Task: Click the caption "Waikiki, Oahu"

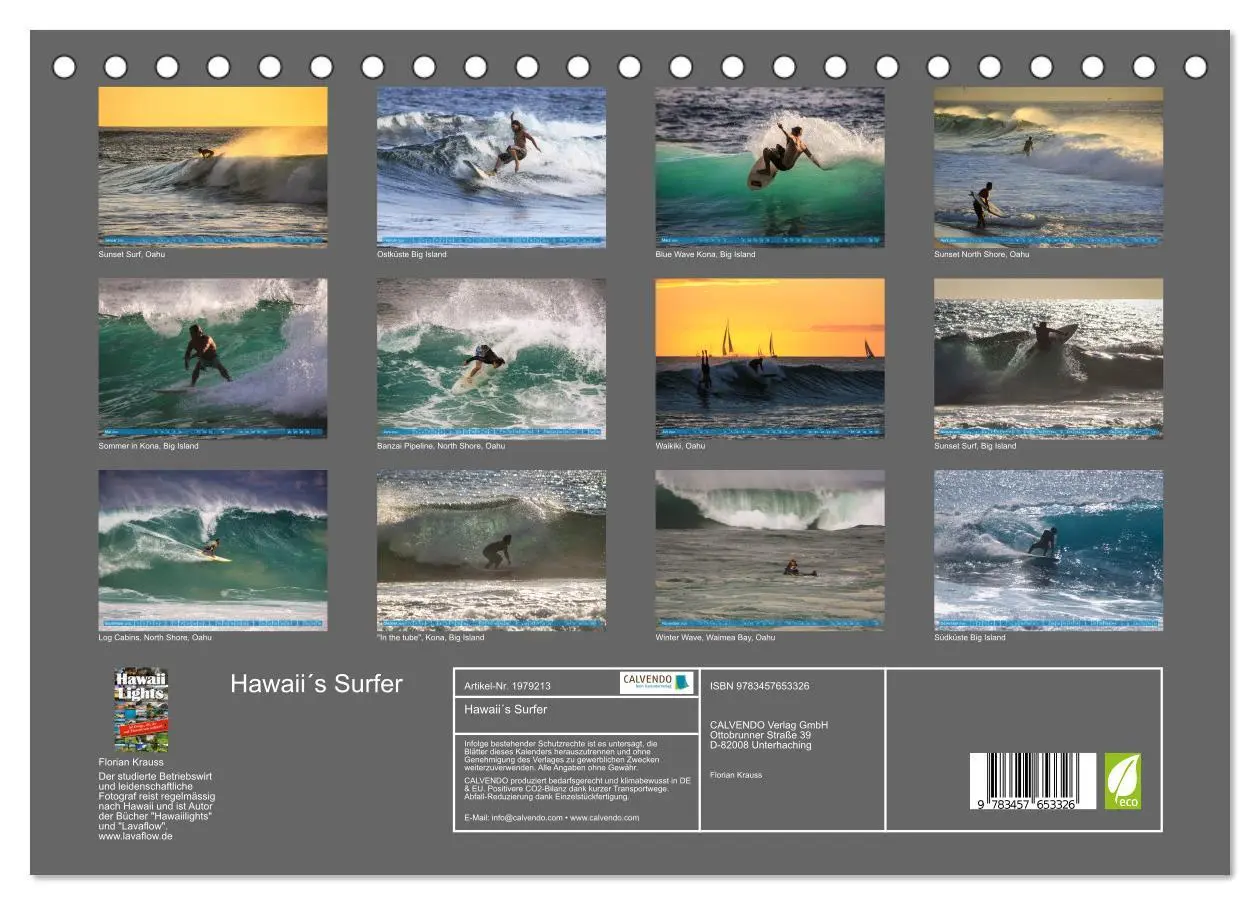Action: 680,446
